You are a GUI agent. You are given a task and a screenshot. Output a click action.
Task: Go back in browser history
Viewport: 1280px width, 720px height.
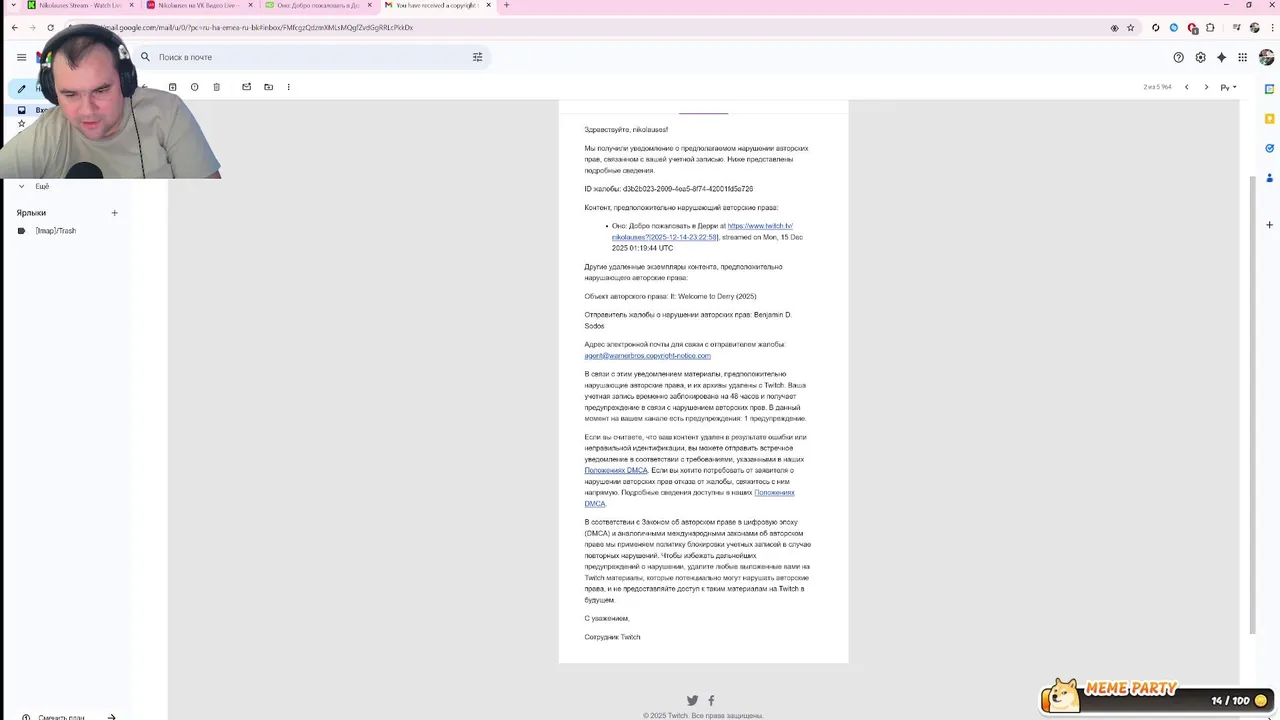tap(14, 27)
